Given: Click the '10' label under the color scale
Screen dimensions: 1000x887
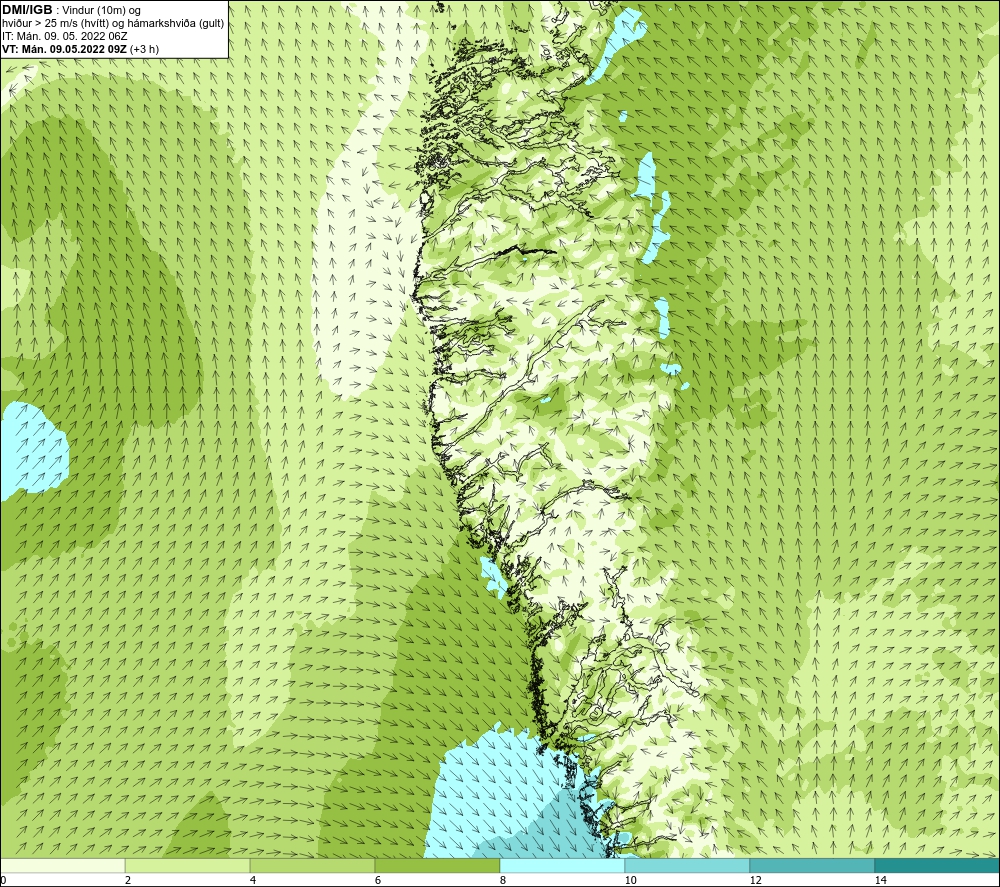Looking at the screenshot, I should point(631,880).
